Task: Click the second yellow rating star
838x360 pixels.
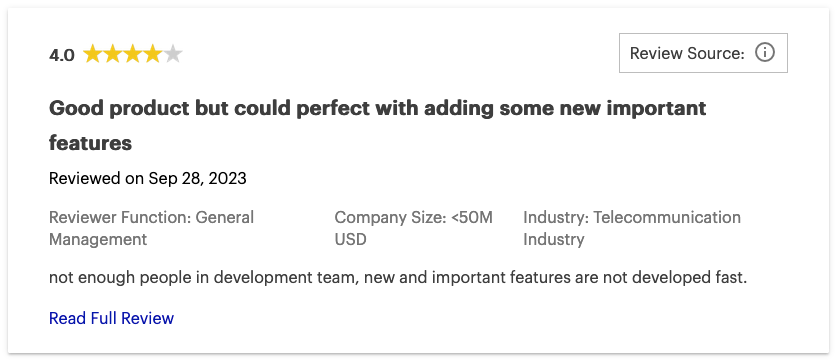Action: [113, 54]
